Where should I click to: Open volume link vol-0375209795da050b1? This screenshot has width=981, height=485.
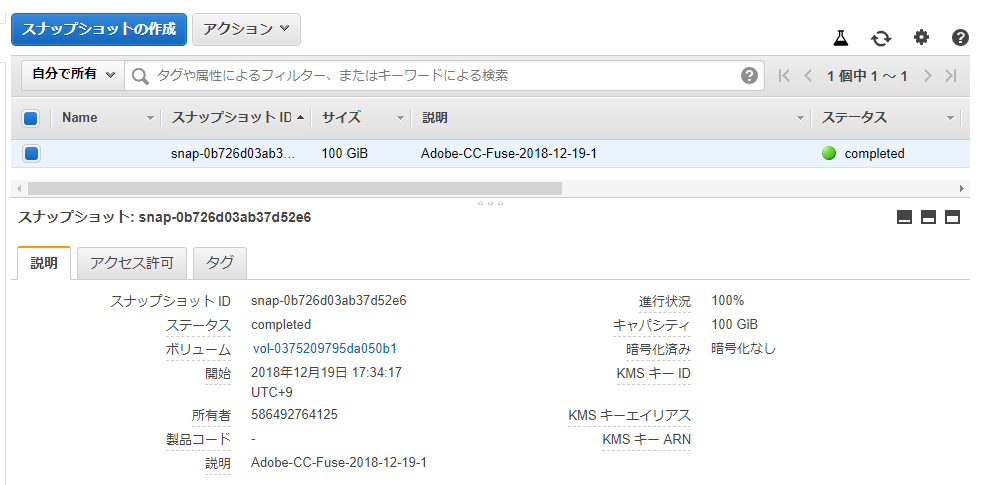(325, 349)
